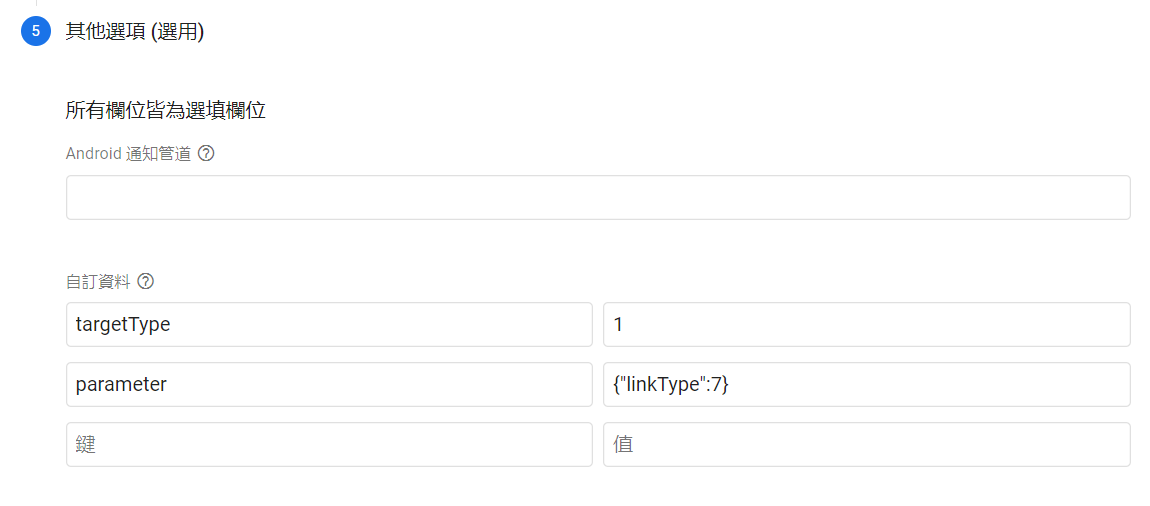Click the 所有欄位皆為選填欄位 description text
The width and height of the screenshot is (1150, 506).
pos(165,110)
